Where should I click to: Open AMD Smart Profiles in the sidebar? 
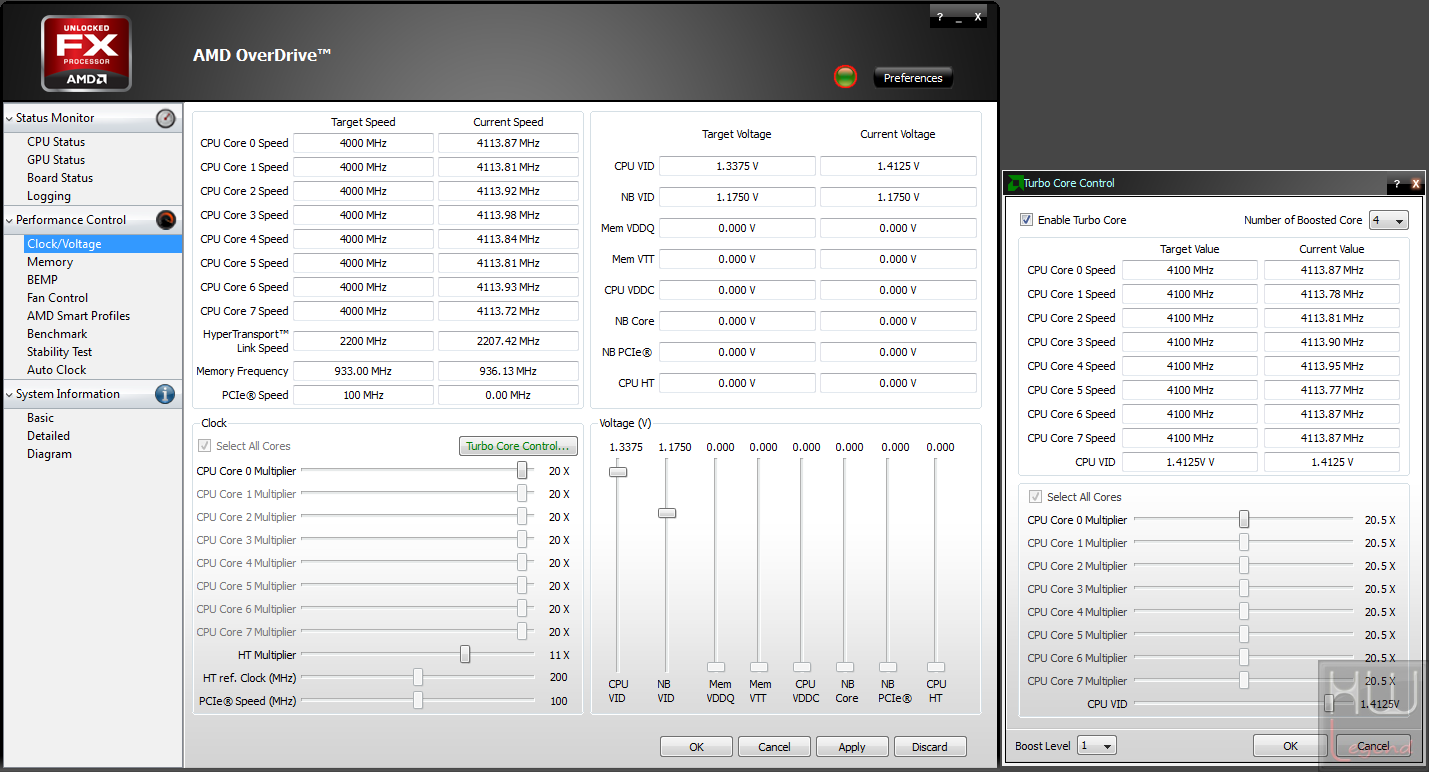[x=78, y=316]
